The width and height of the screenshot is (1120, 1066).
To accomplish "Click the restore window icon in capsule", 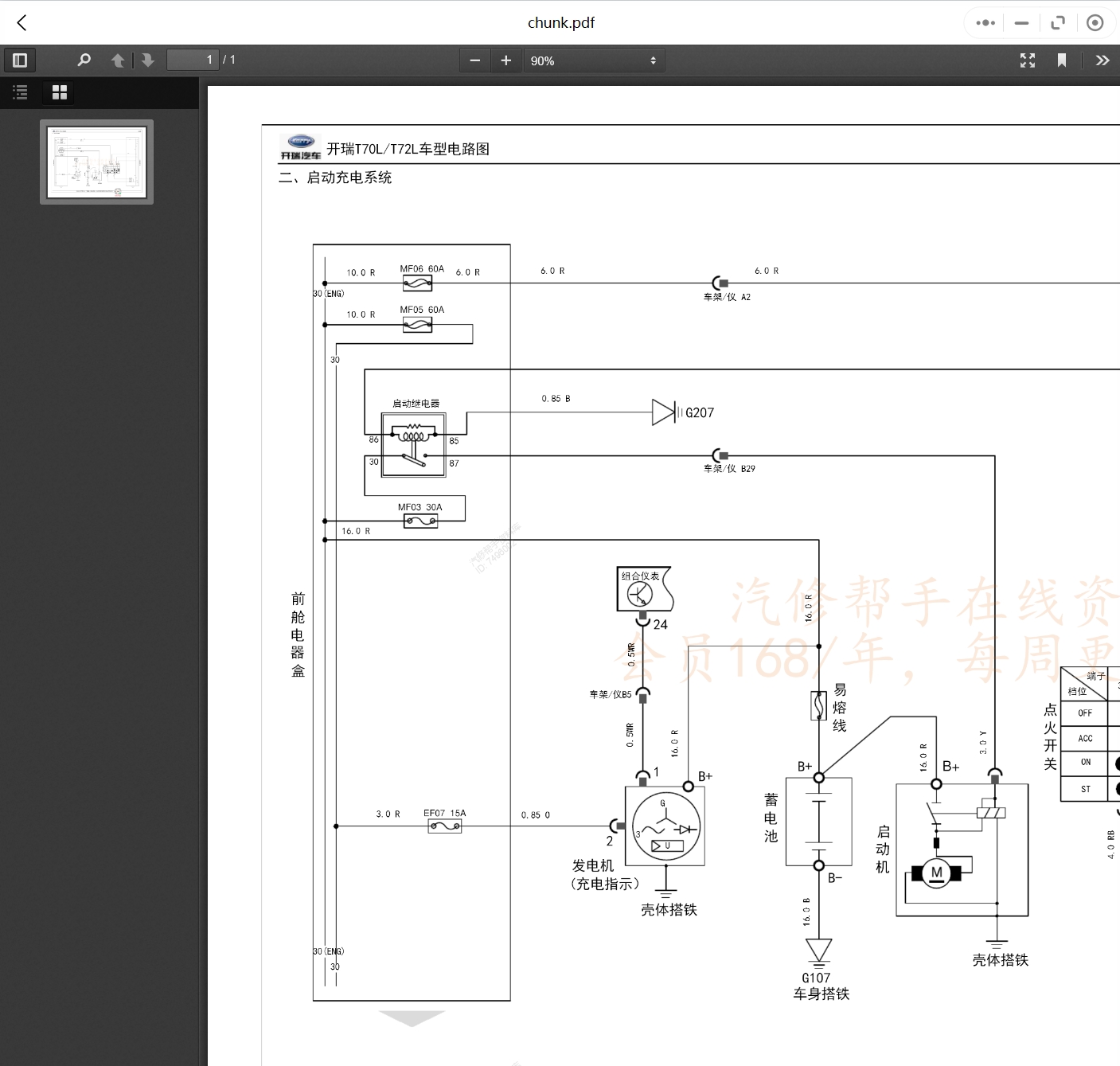I will [1058, 23].
